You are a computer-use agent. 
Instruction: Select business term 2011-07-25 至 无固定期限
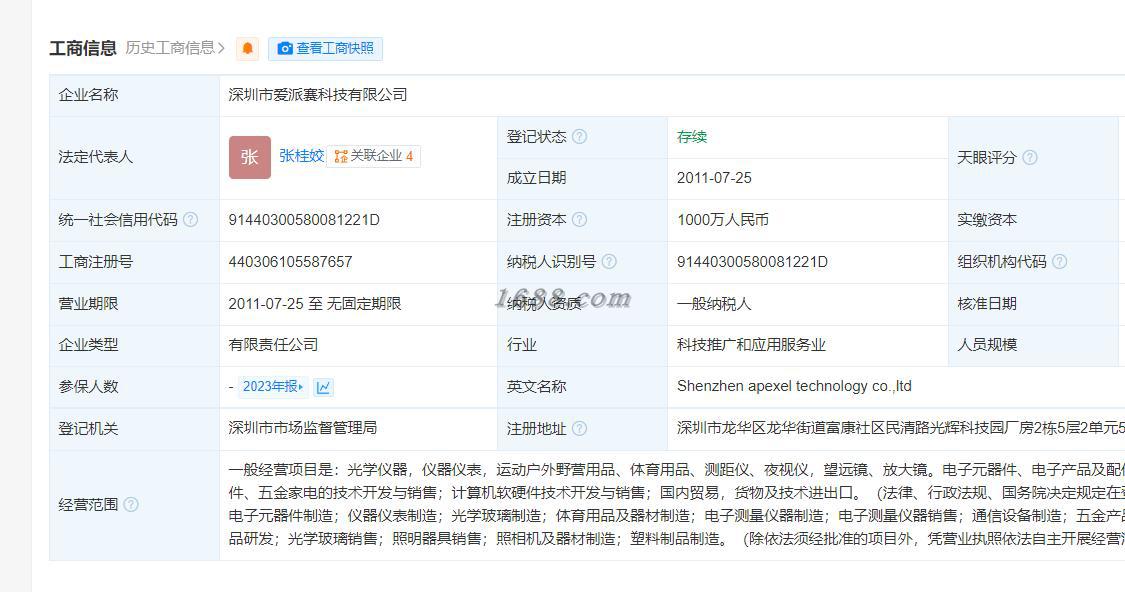pos(314,304)
